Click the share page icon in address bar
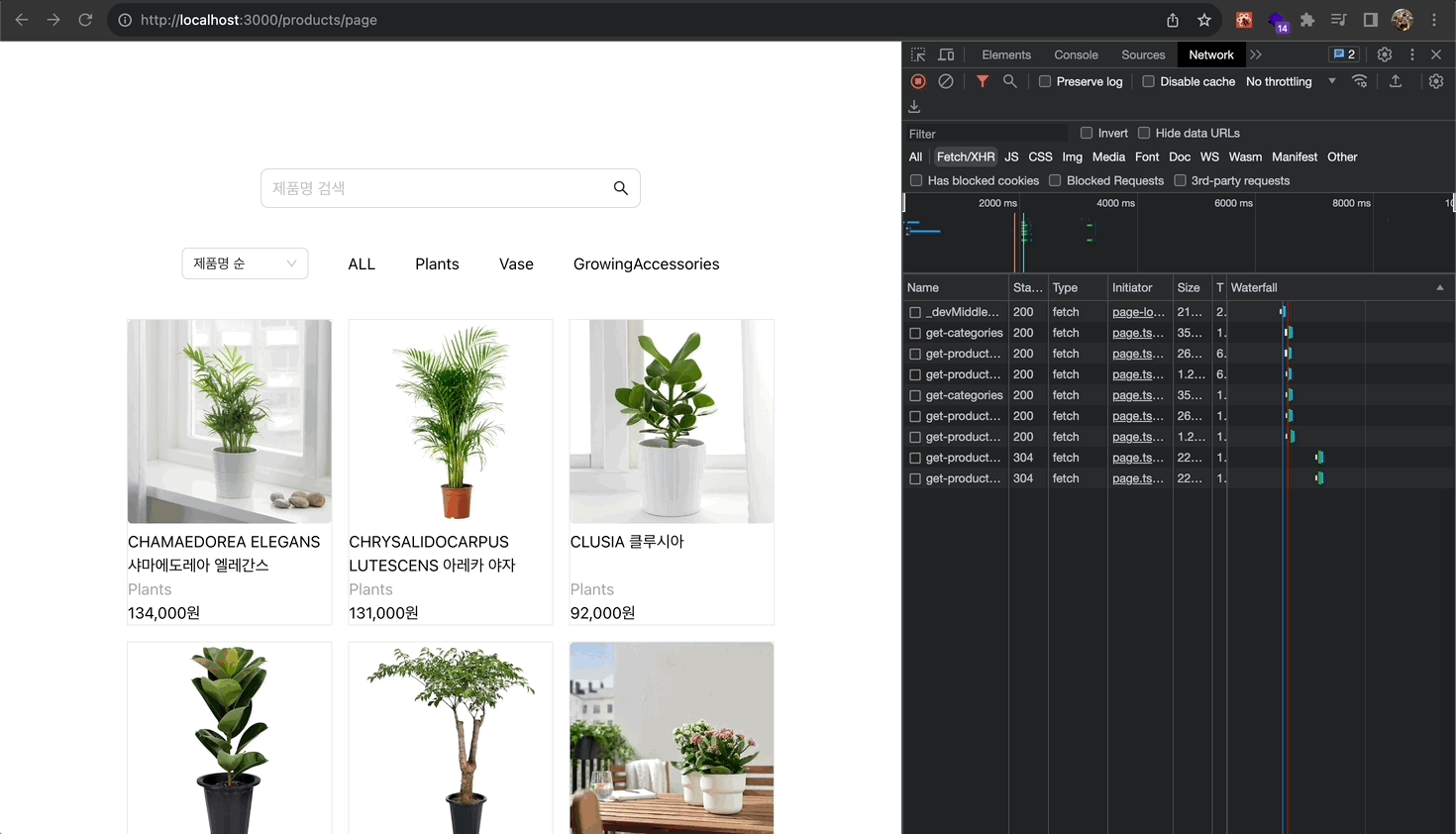Screen dimensions: 1456x834 1173,20
